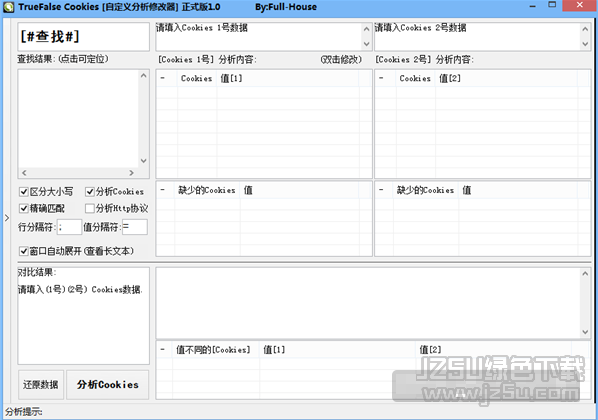The height and width of the screenshot is (420, 598).
Task: Click the large compare output text area
Action: point(368,303)
